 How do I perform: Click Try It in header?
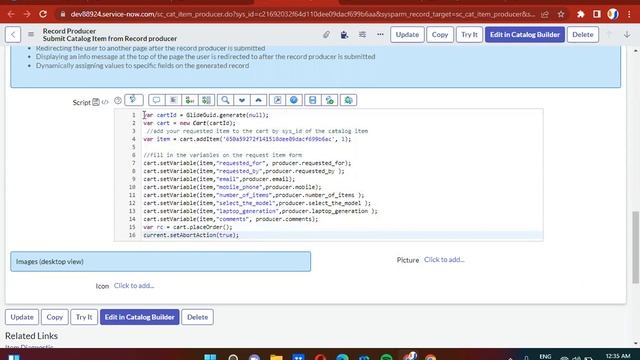[469, 35]
